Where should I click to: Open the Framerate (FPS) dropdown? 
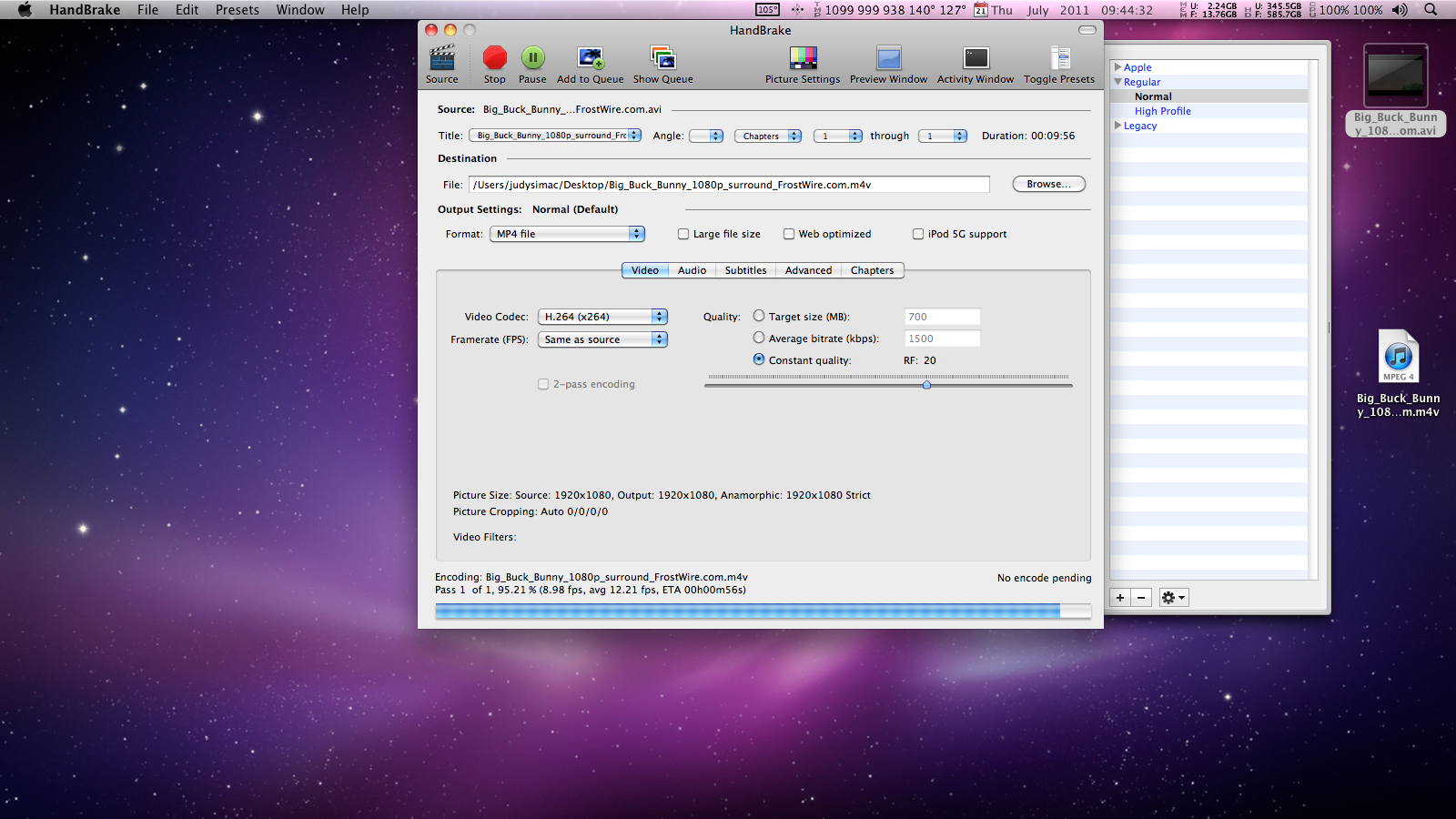tap(602, 339)
